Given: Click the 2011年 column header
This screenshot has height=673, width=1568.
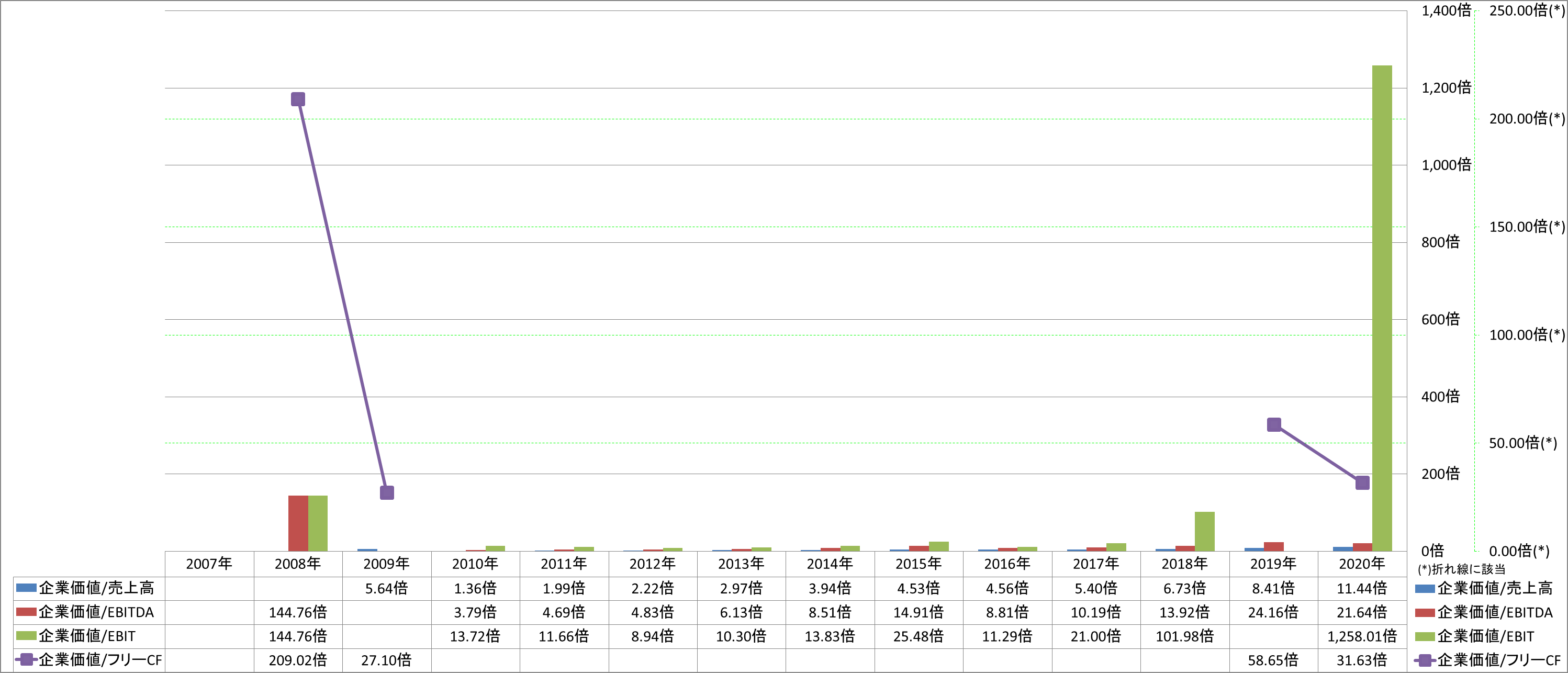Looking at the screenshot, I should point(564,564).
